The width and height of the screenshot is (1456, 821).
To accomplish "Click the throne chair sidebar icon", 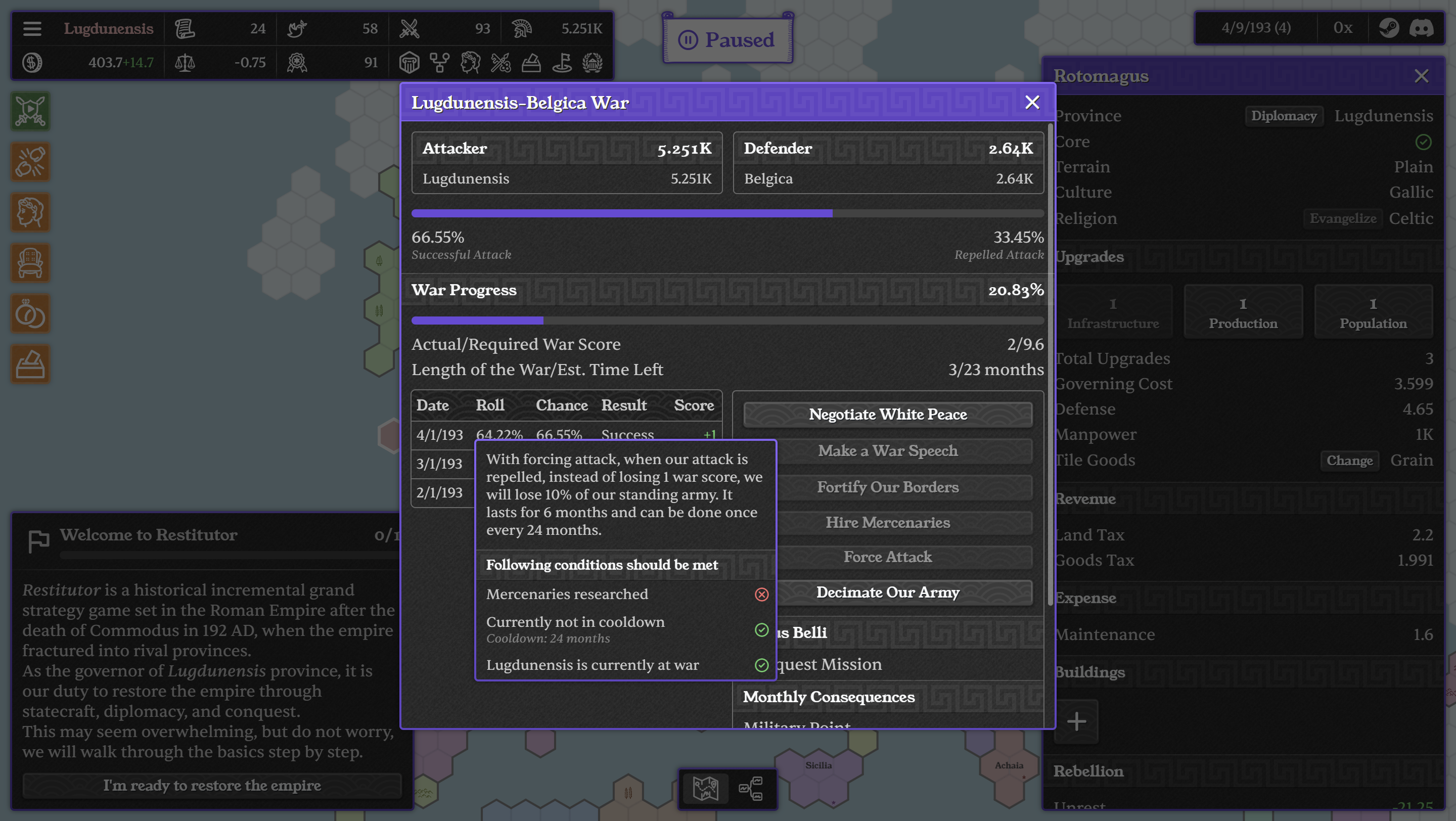I will pyautogui.click(x=30, y=263).
